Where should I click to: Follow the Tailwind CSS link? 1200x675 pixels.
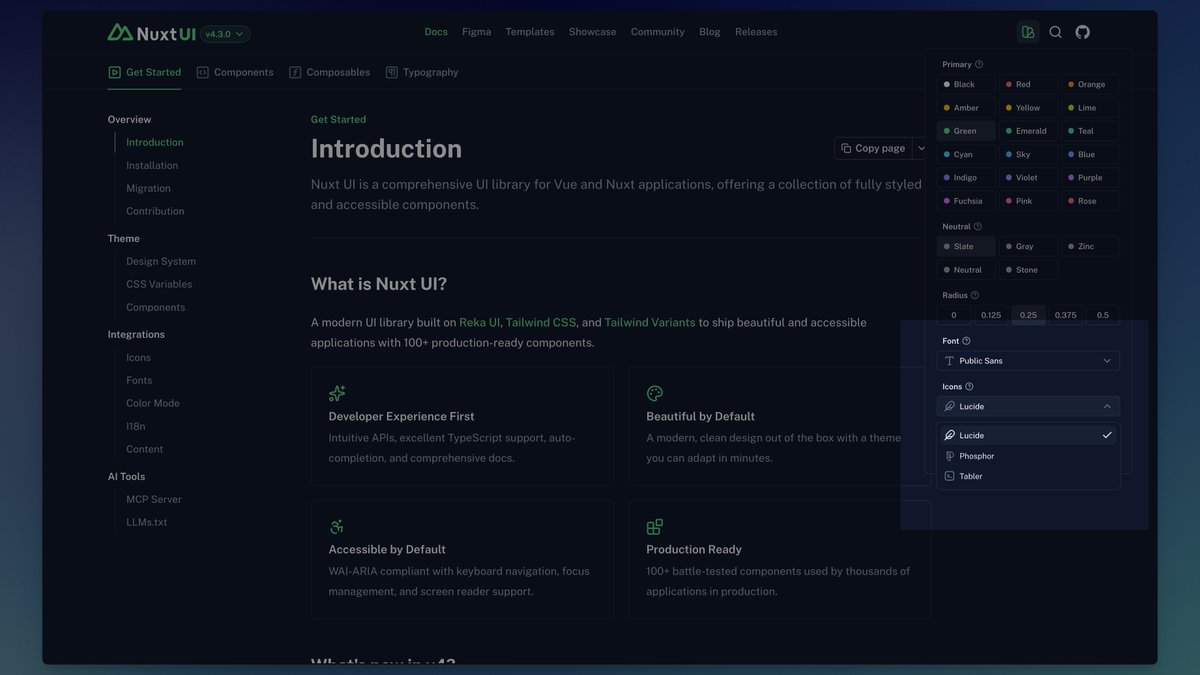pyautogui.click(x=541, y=323)
